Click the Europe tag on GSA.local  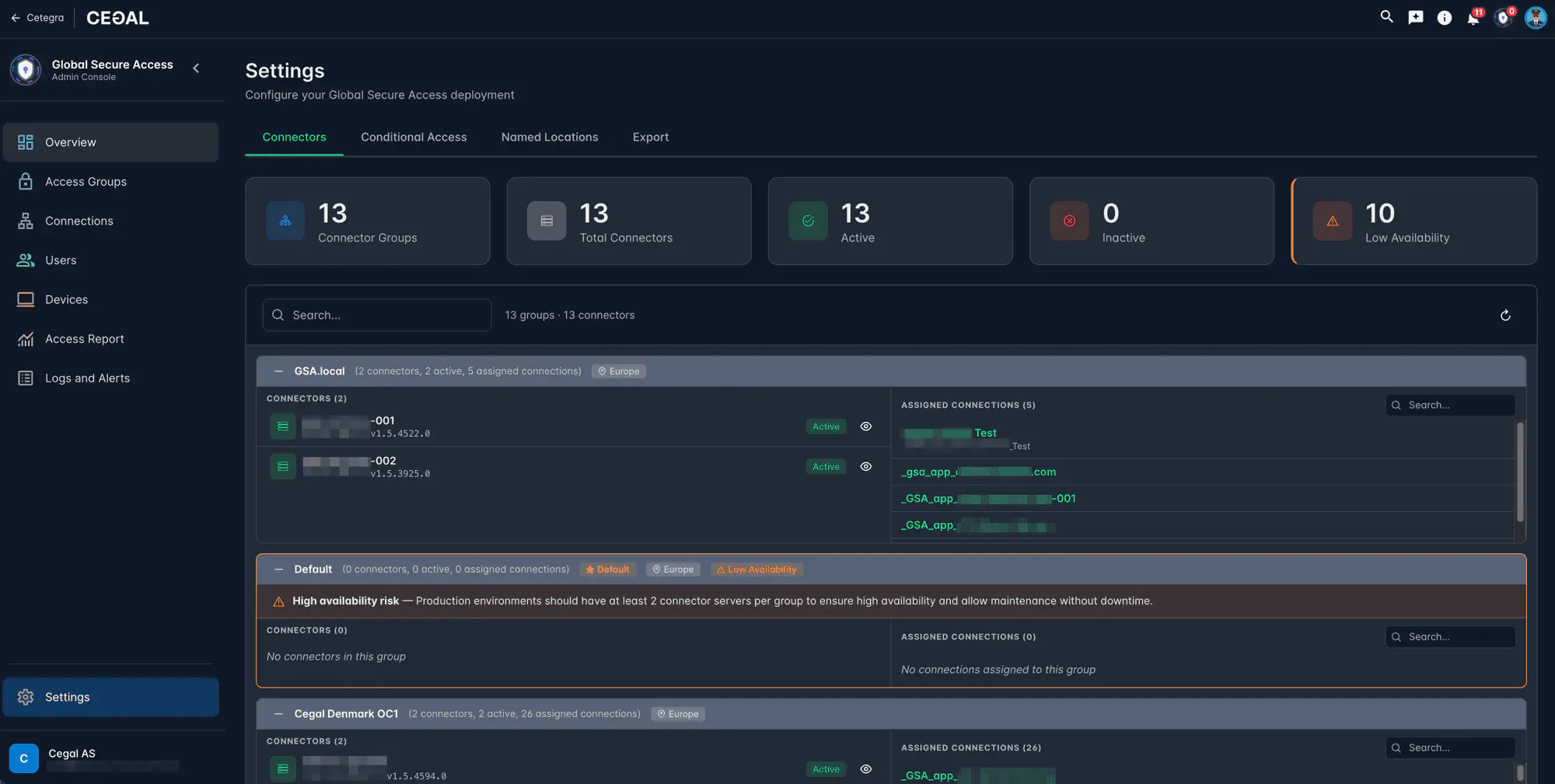619,371
